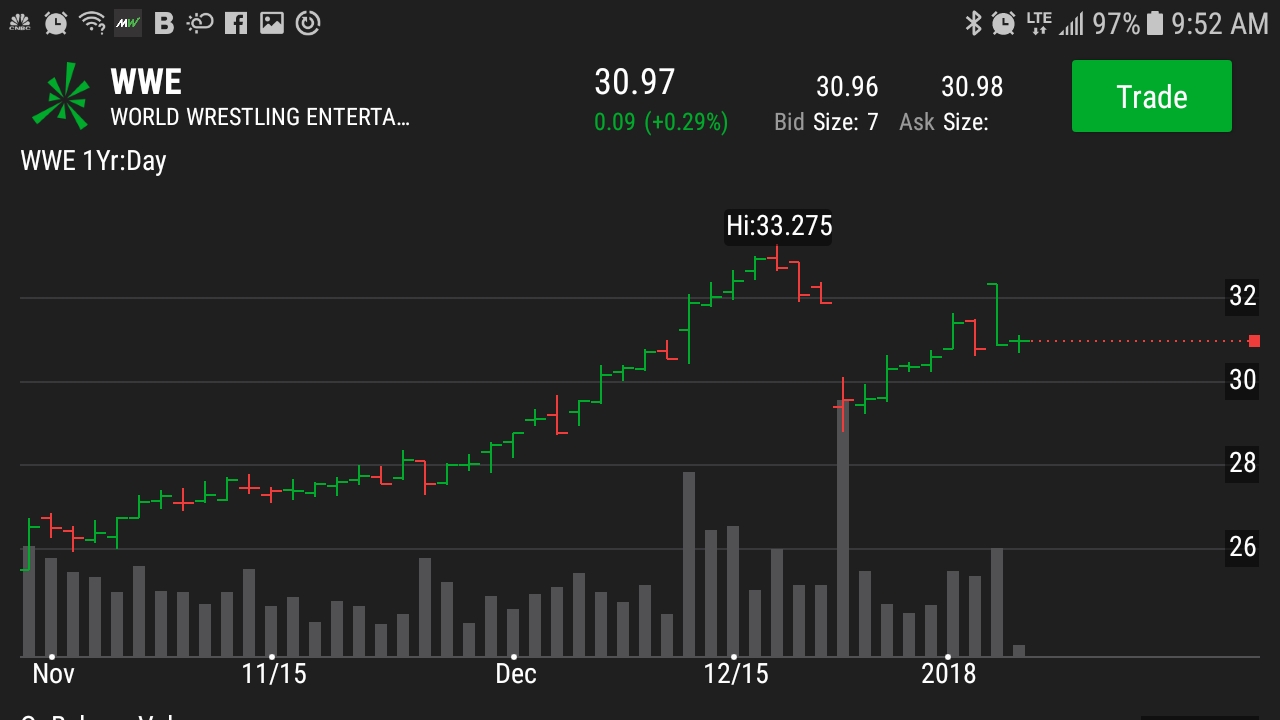Tap the Wi-Fi status icon
The image size is (1280, 720).
click(92, 23)
